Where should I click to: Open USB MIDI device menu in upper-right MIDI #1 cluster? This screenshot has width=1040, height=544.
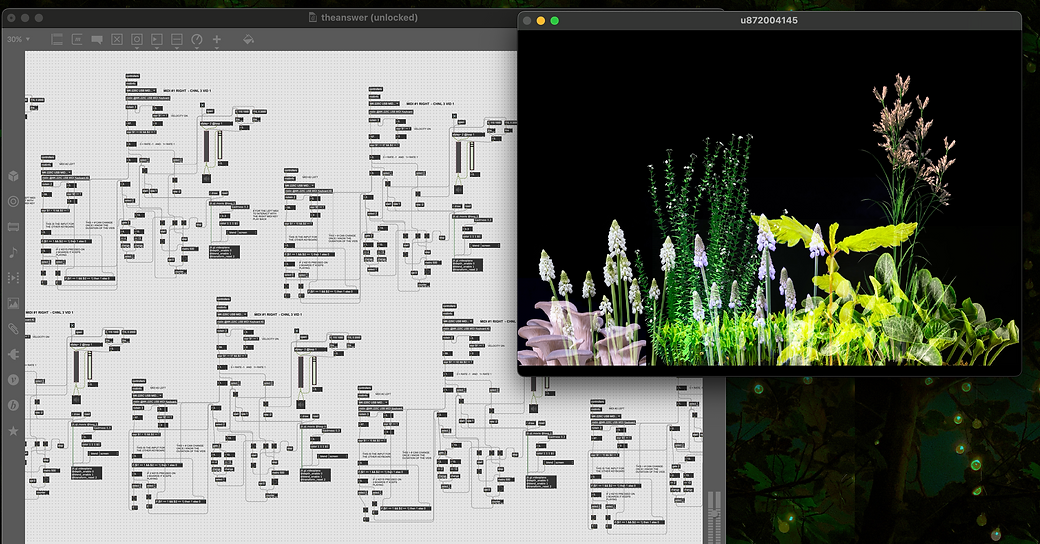[385, 103]
